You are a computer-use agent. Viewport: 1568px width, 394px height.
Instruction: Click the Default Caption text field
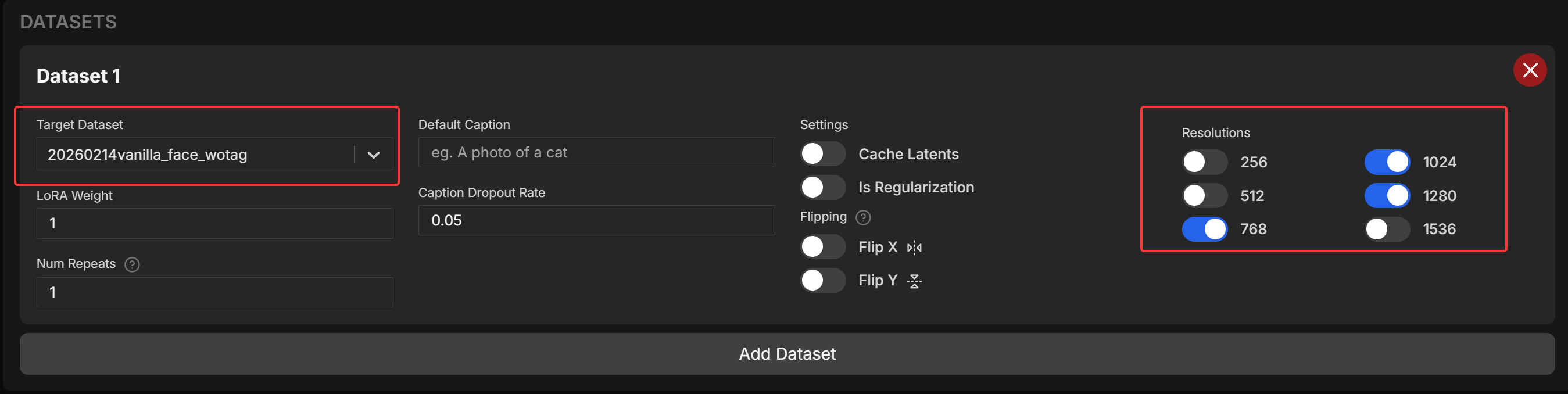click(596, 152)
